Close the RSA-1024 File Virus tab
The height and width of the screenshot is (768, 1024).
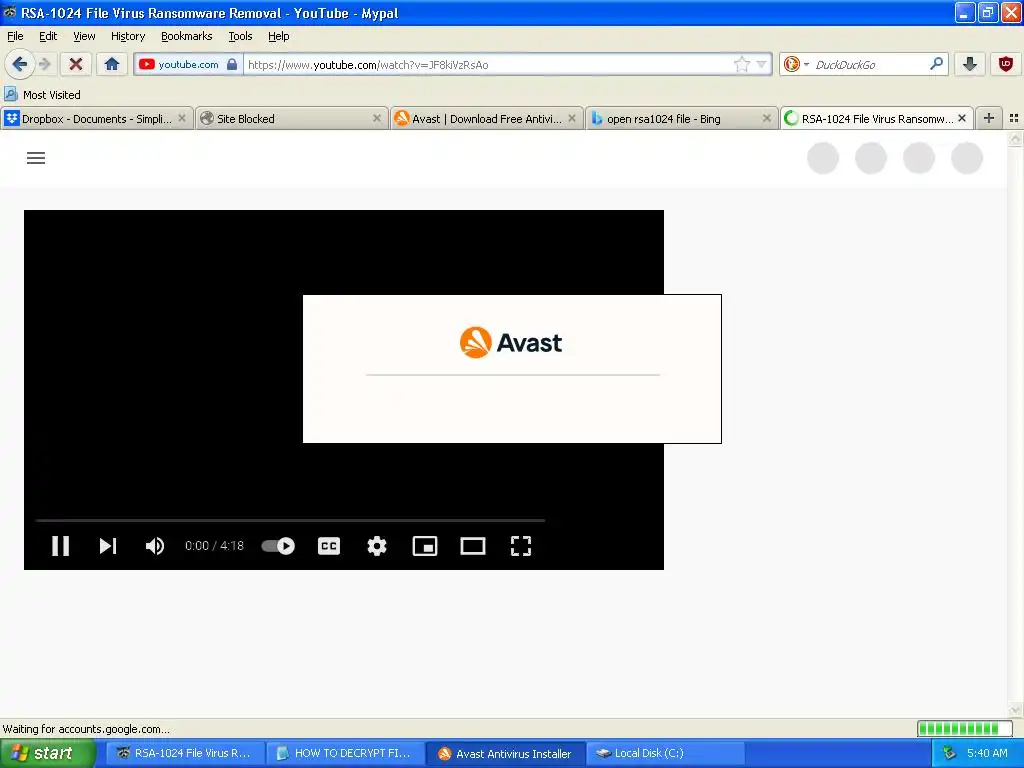click(962, 118)
